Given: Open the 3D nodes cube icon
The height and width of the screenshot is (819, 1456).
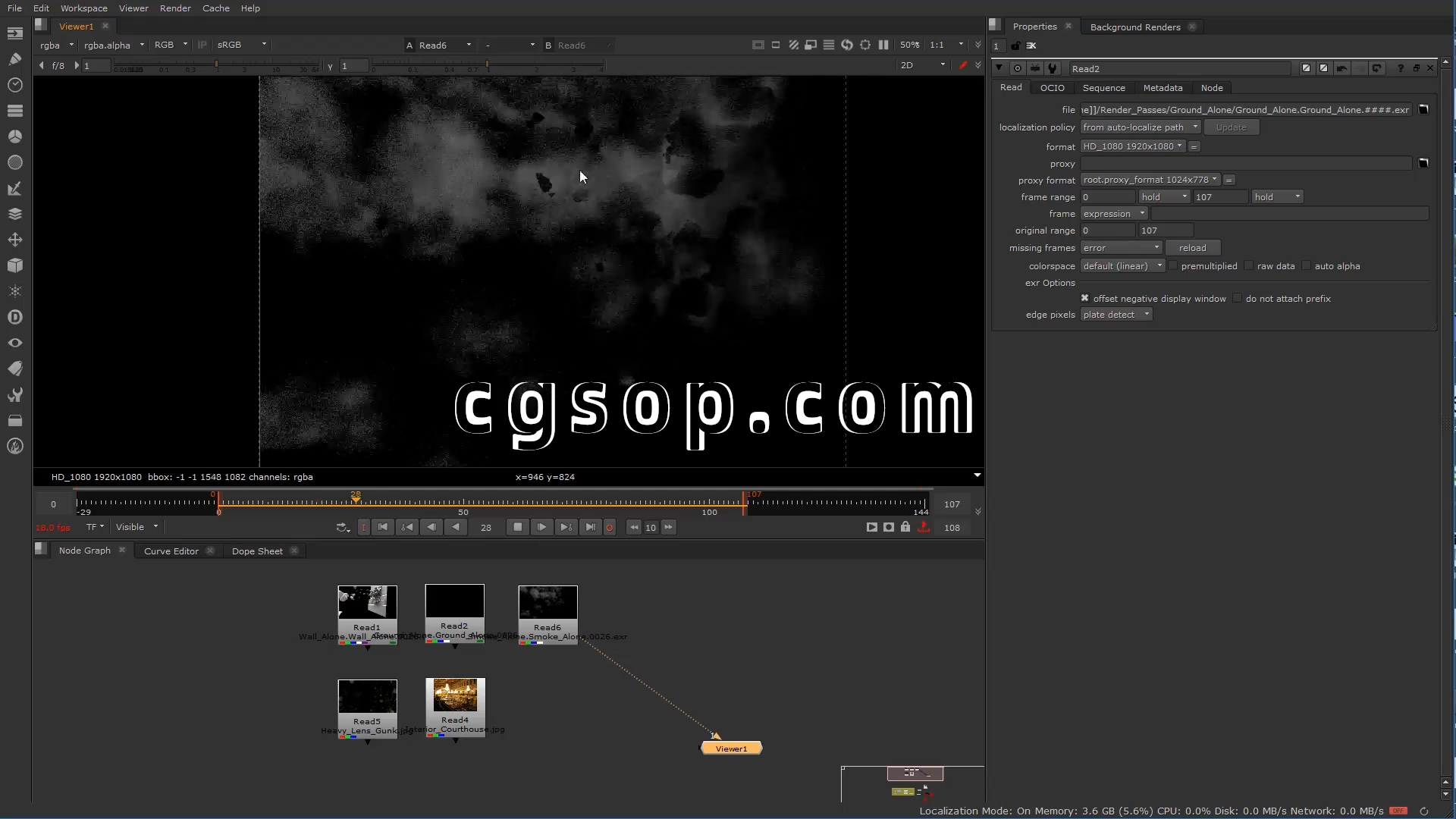Looking at the screenshot, I should (x=14, y=265).
